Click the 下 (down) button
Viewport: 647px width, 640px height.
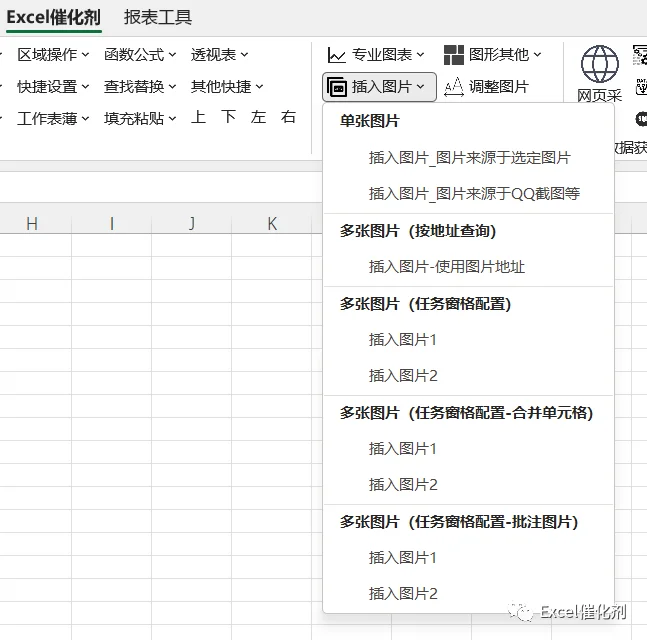228,117
